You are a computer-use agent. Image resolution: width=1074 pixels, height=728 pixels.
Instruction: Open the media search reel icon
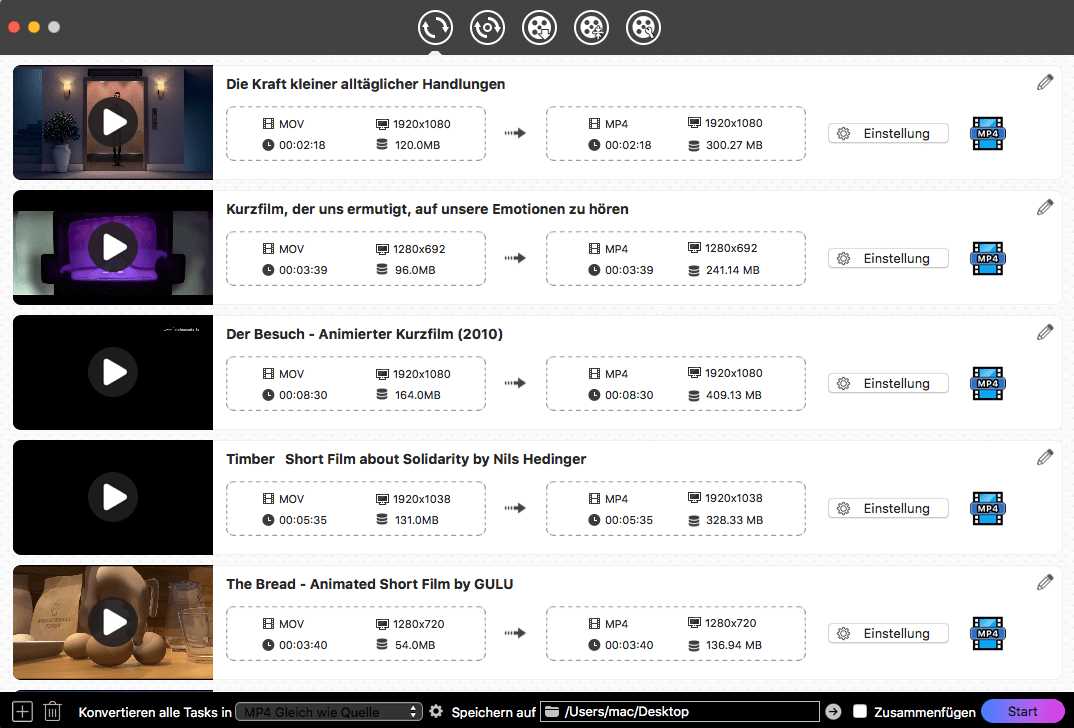[x=643, y=27]
